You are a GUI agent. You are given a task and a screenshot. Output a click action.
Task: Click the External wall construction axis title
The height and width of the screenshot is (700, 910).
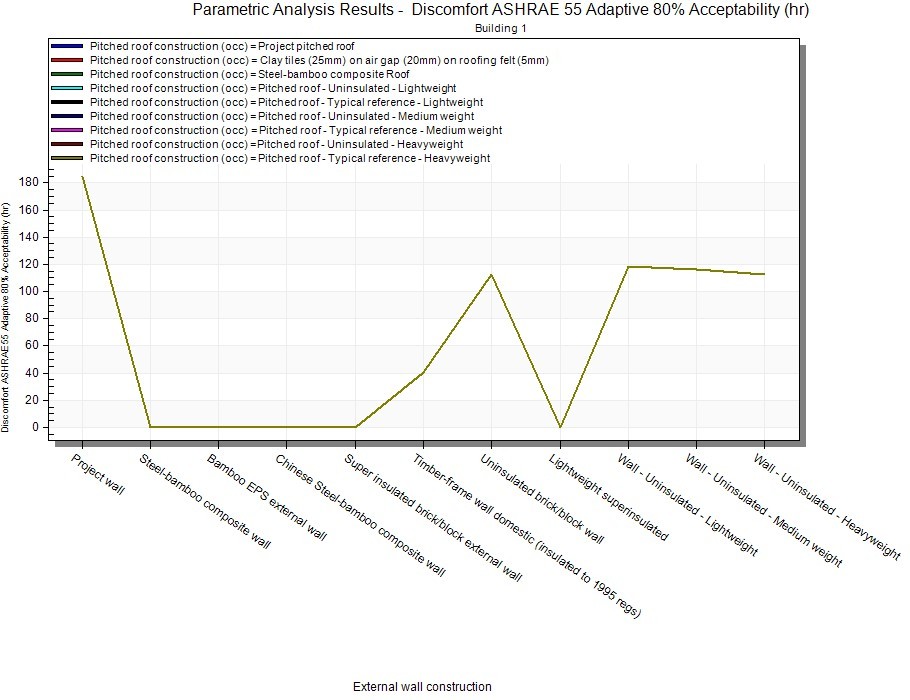[422, 687]
